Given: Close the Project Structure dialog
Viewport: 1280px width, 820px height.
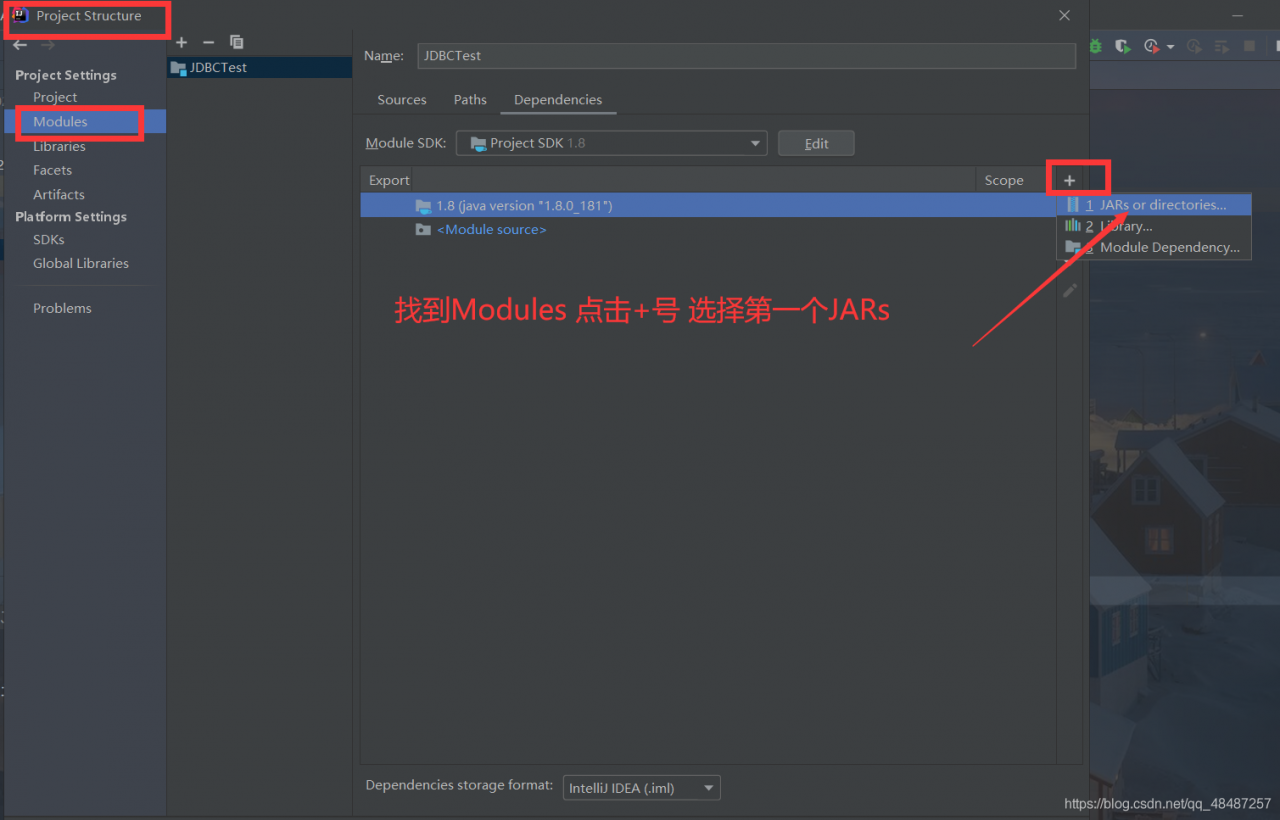Looking at the screenshot, I should [x=1065, y=15].
